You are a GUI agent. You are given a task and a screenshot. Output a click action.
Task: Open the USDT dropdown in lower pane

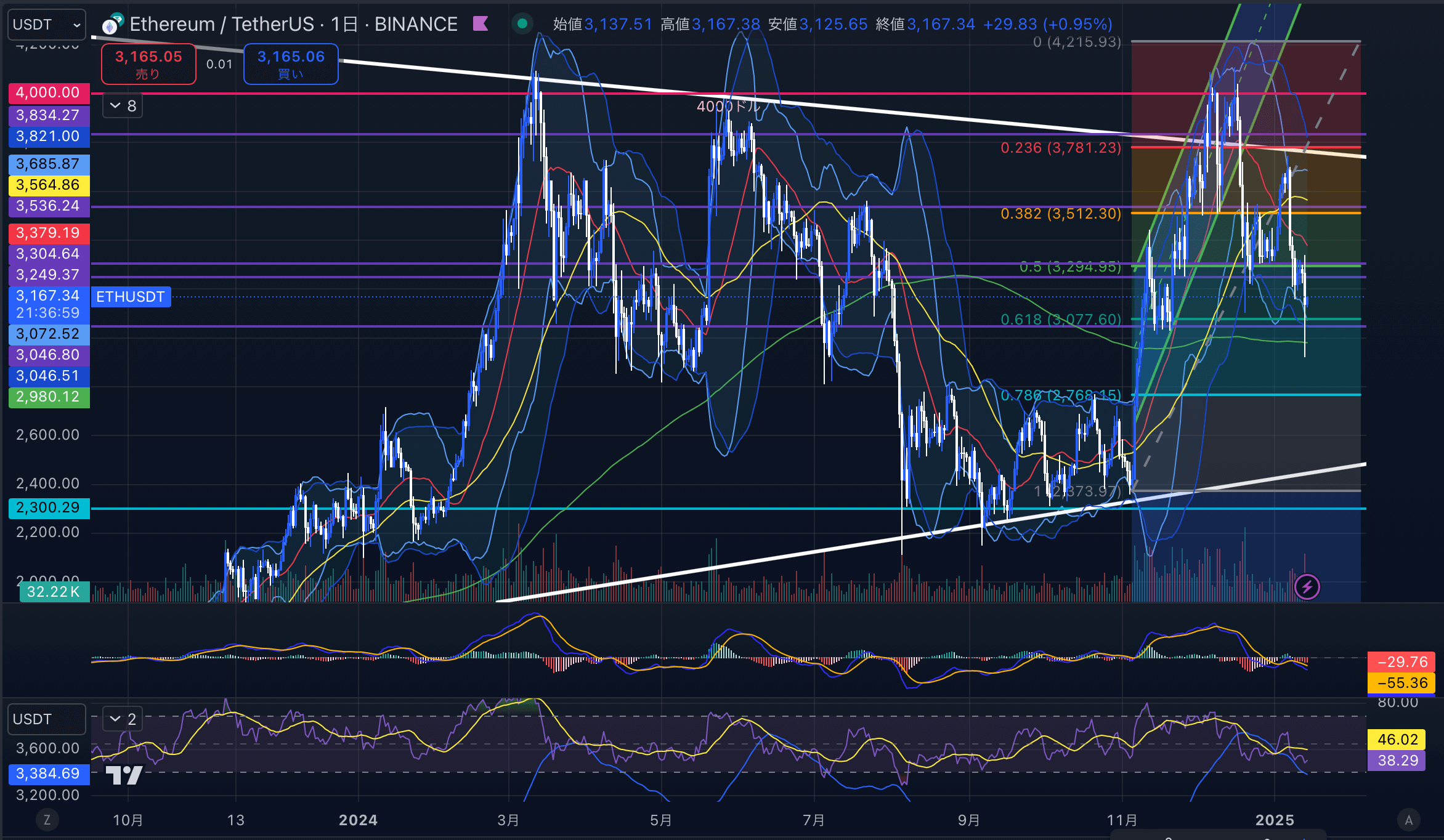(47, 719)
